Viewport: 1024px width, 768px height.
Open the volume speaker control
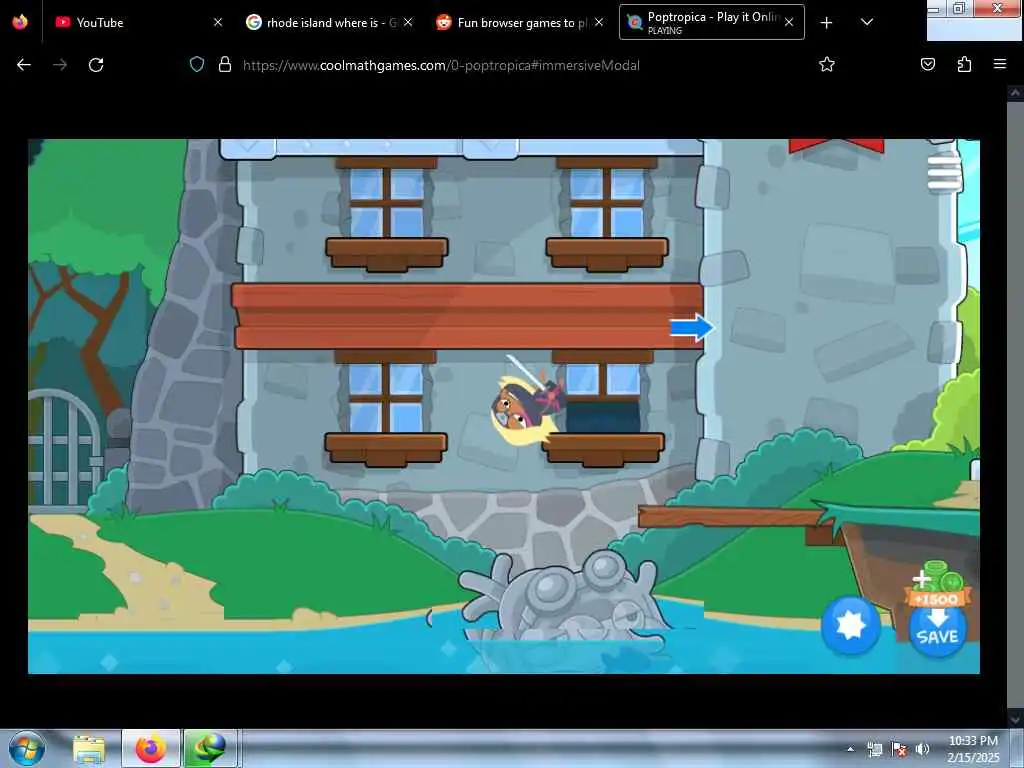coord(922,749)
